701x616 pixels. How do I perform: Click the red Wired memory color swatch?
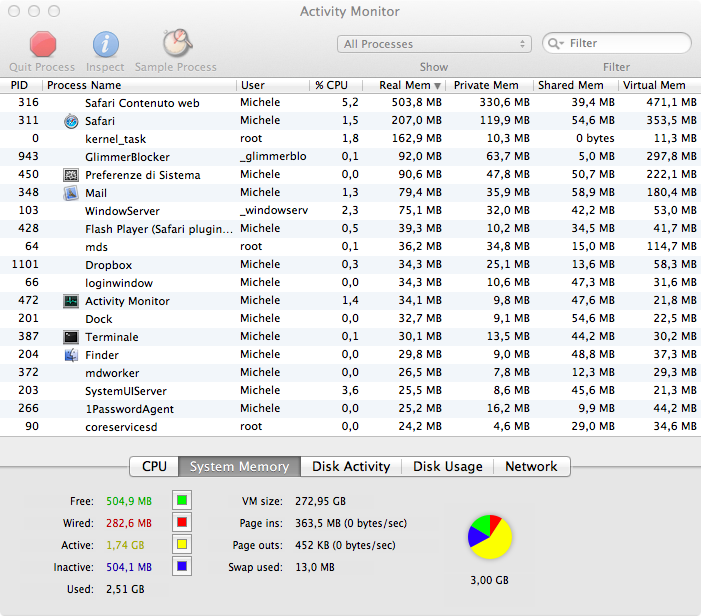(181, 523)
